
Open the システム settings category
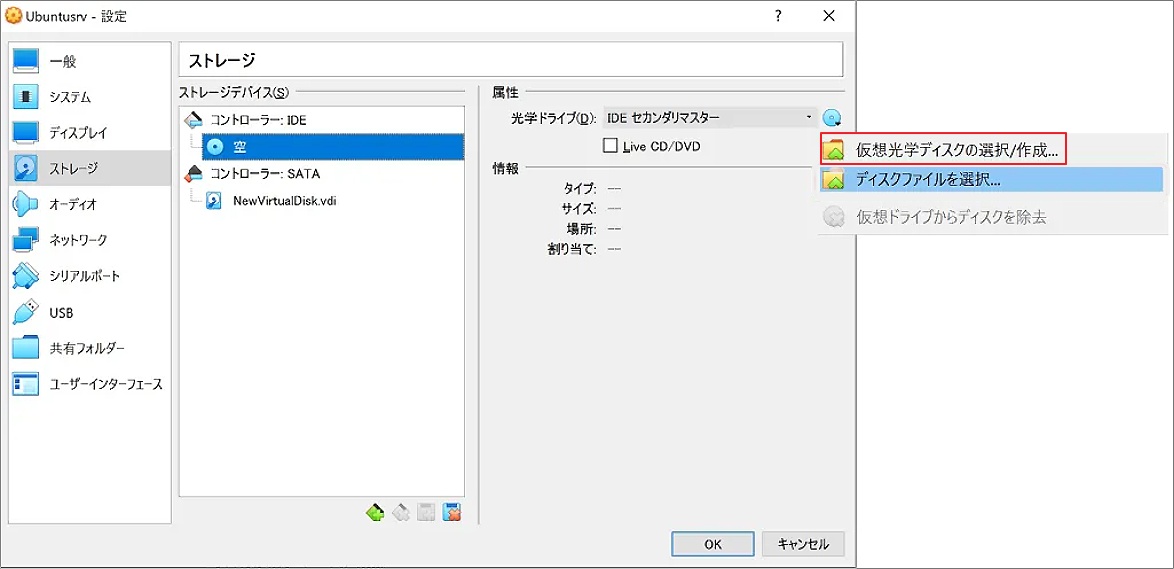pos(90,97)
